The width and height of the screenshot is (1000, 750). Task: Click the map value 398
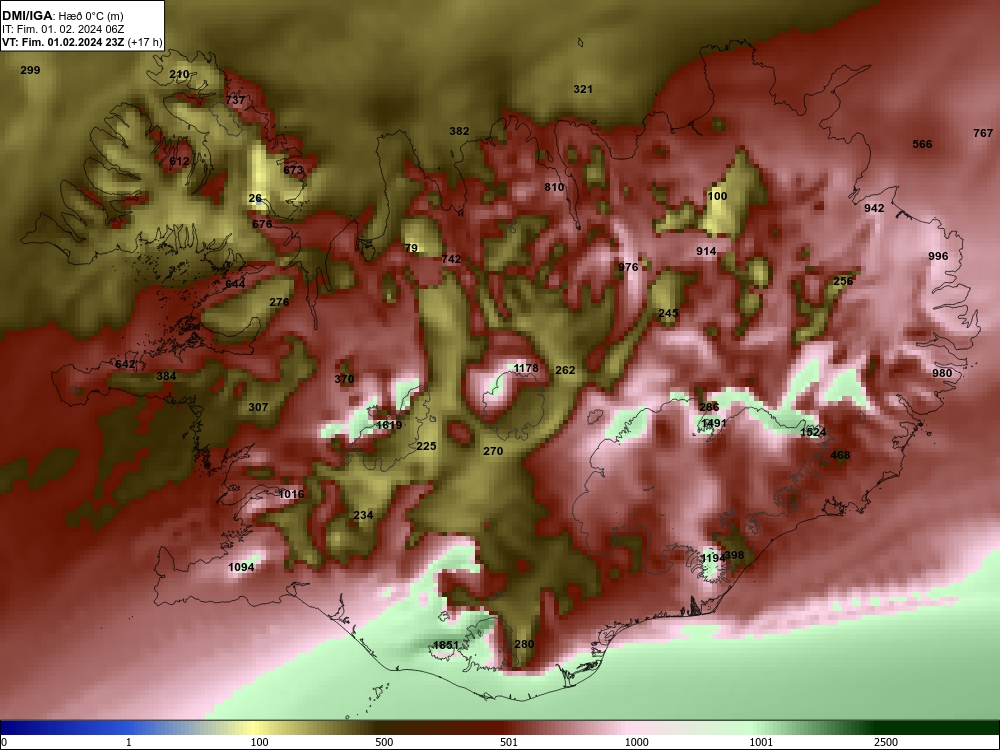pos(735,555)
